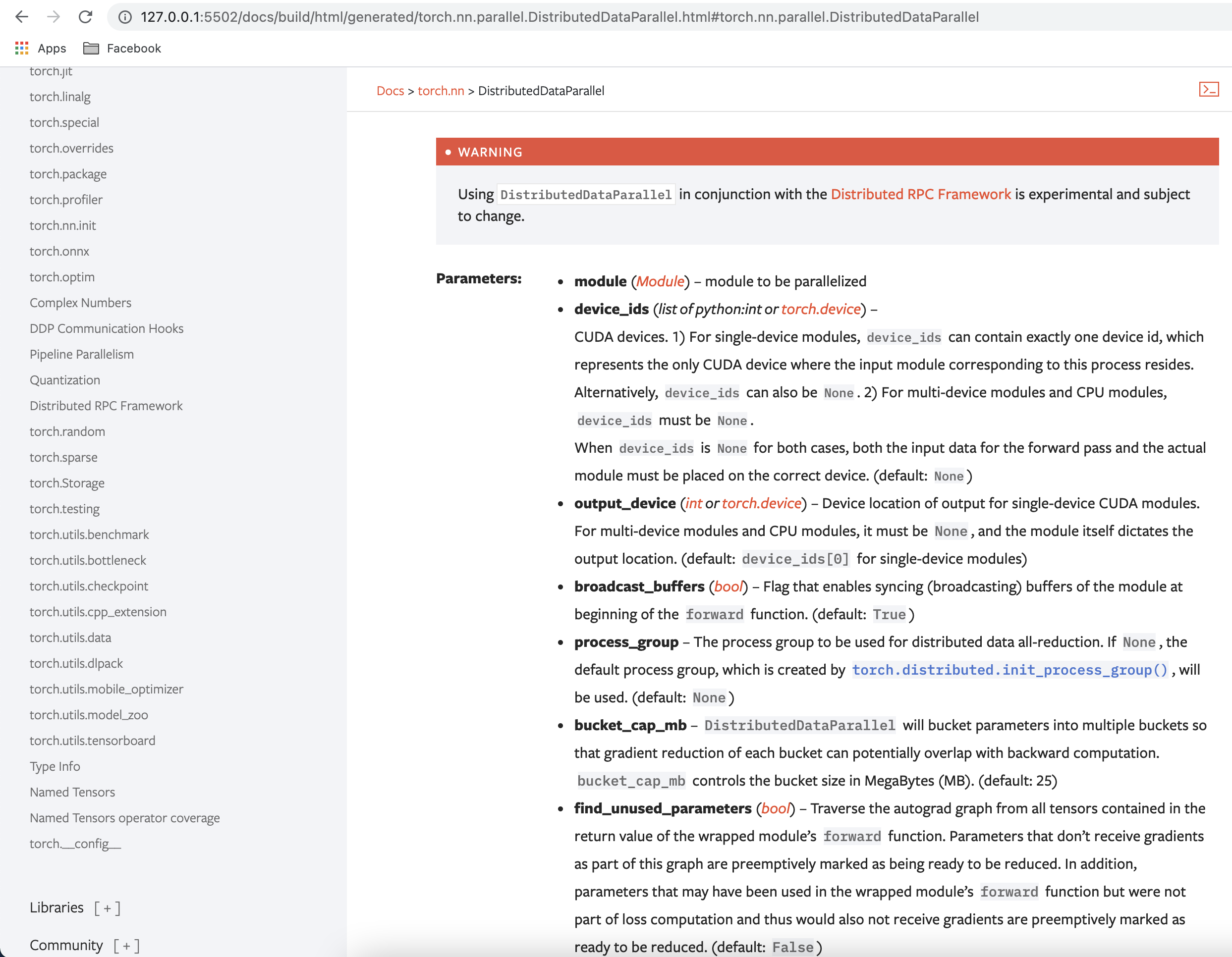Follow the torch.distributed.init_process_group() link
Screen dimensions: 1232x957
click(1009, 669)
